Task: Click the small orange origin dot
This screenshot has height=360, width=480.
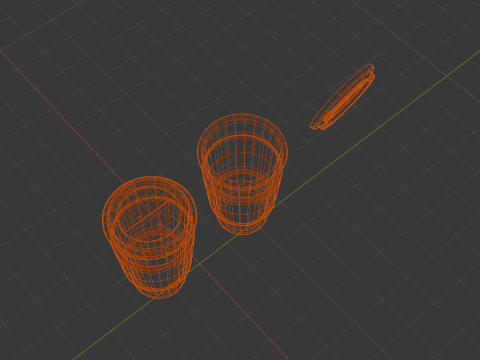Action: [275, 33]
